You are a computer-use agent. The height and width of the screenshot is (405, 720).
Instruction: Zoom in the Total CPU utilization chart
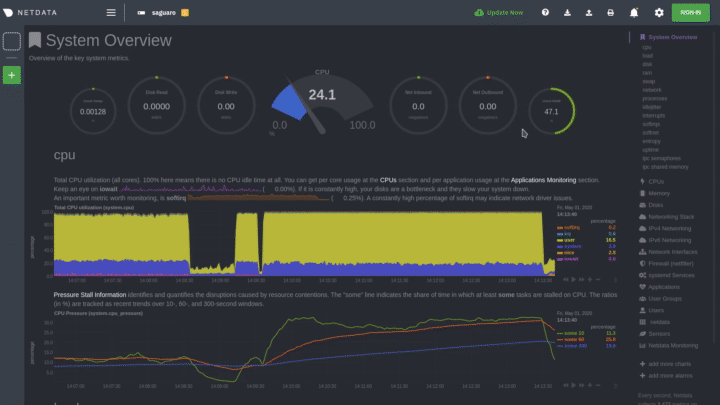(590, 279)
